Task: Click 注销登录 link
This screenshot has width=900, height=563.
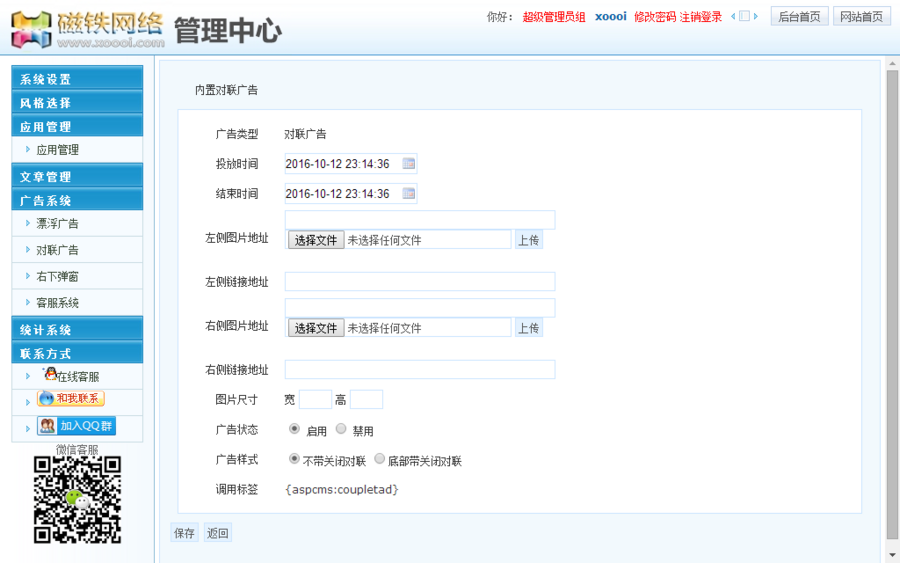Action: click(700, 17)
